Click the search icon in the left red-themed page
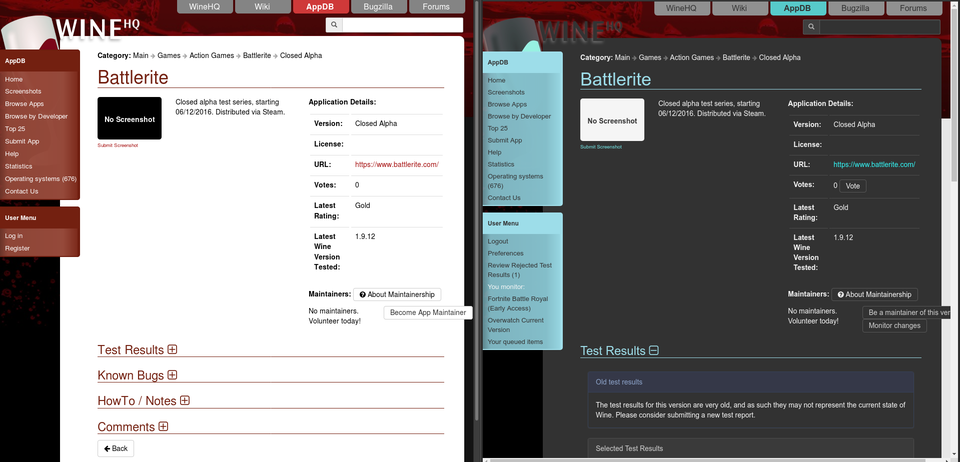 [x=334, y=25]
